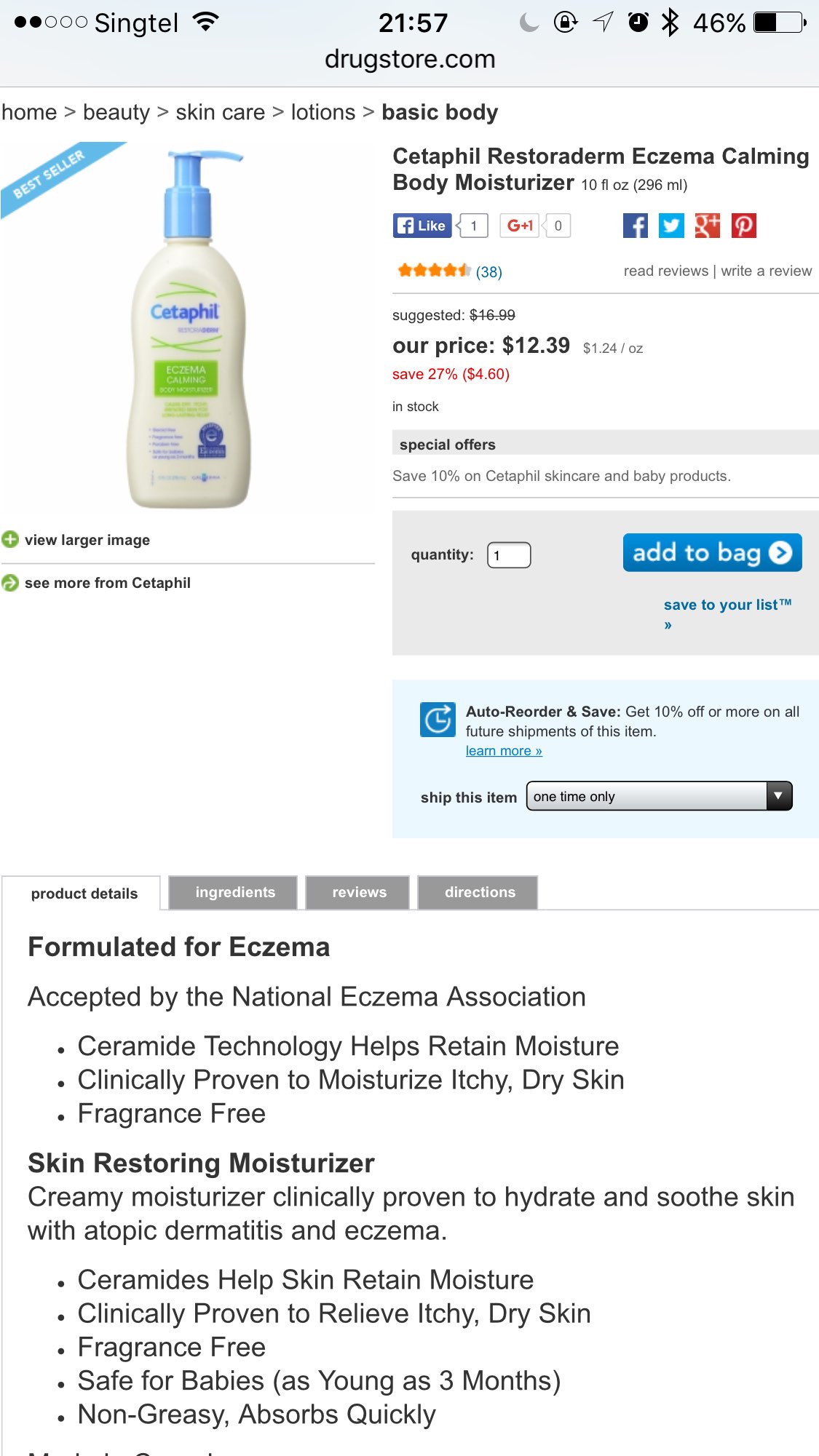Click the Facebook Like button

pyautogui.click(x=422, y=226)
